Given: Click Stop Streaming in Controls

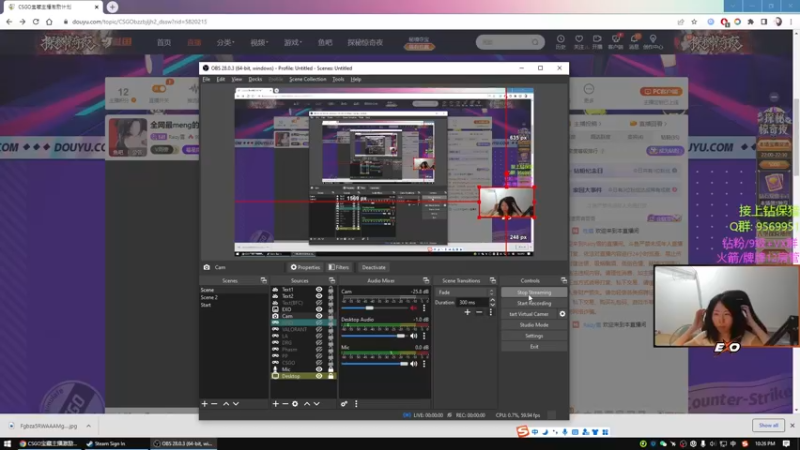Looking at the screenshot, I should (534, 292).
